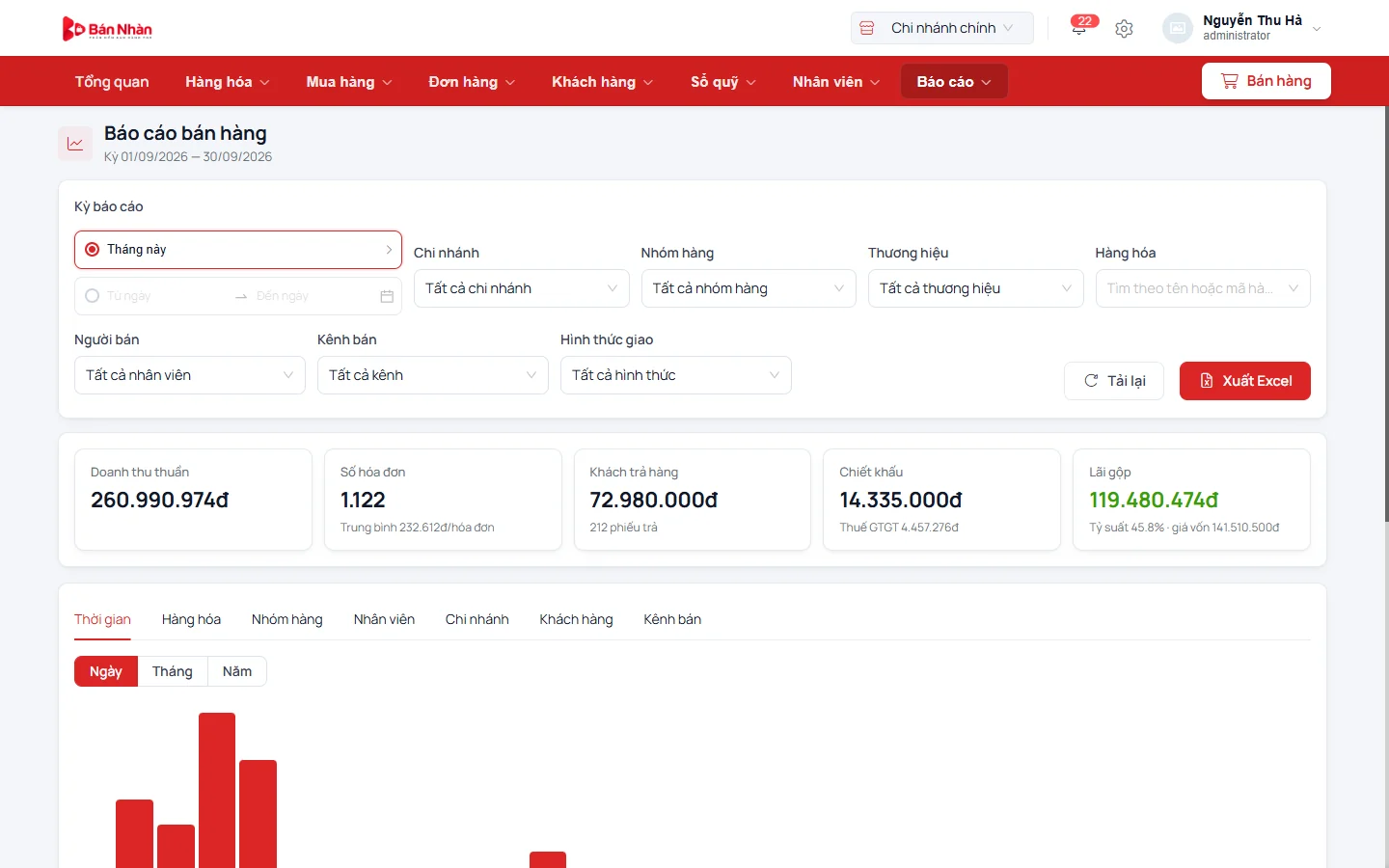
Task: Open the settings gear icon
Action: 1124,29
